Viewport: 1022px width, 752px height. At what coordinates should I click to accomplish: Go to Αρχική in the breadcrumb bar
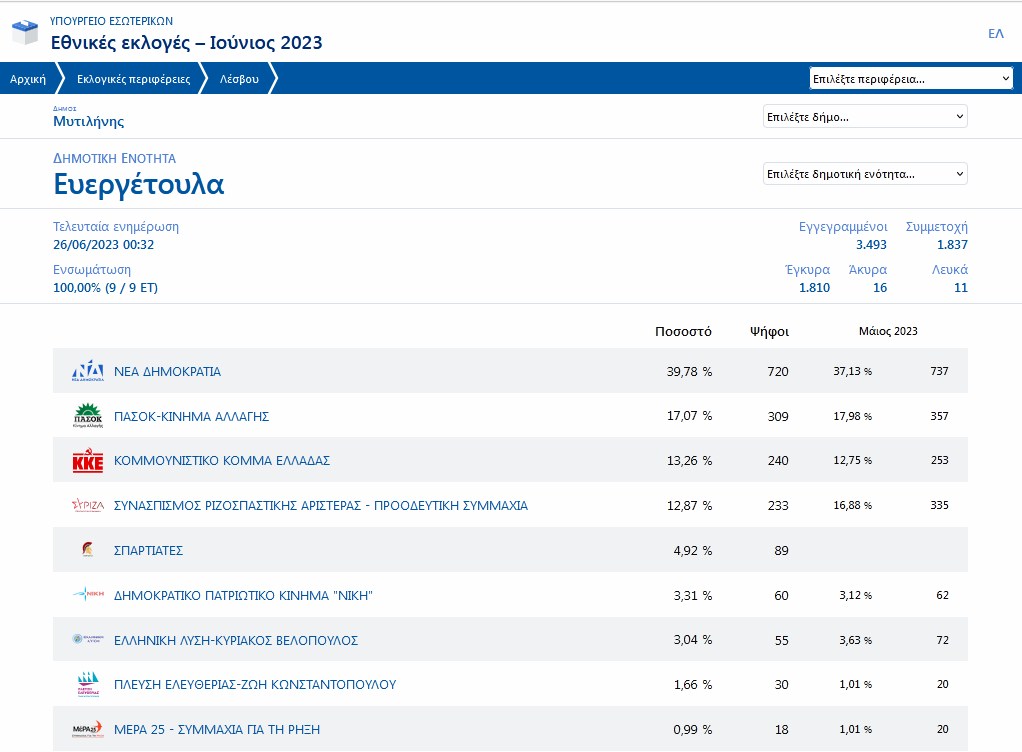pos(28,79)
